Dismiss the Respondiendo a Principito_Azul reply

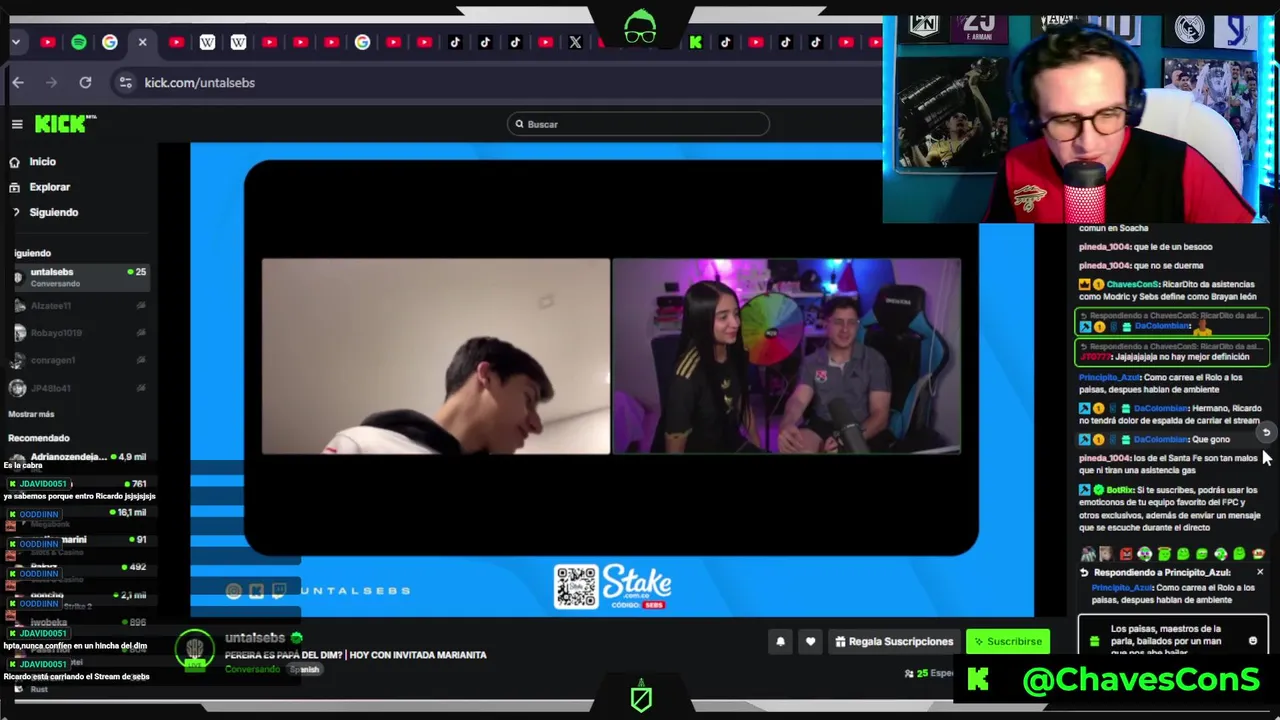[1260, 573]
